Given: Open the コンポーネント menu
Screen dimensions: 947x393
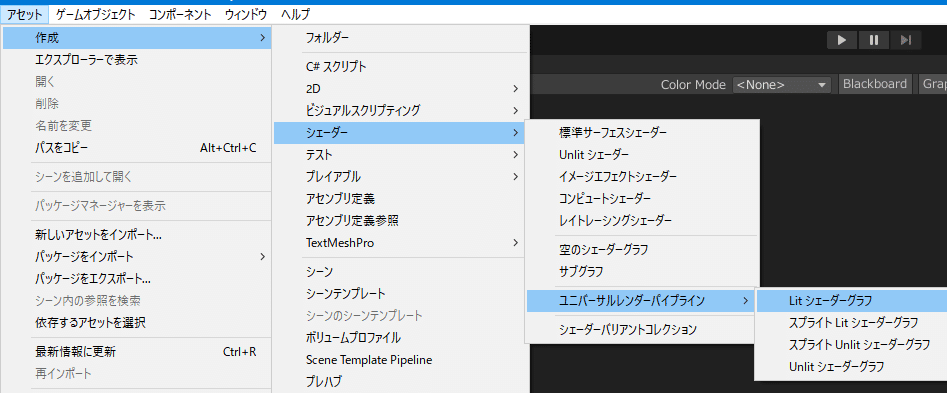Looking at the screenshot, I should pos(180,14).
